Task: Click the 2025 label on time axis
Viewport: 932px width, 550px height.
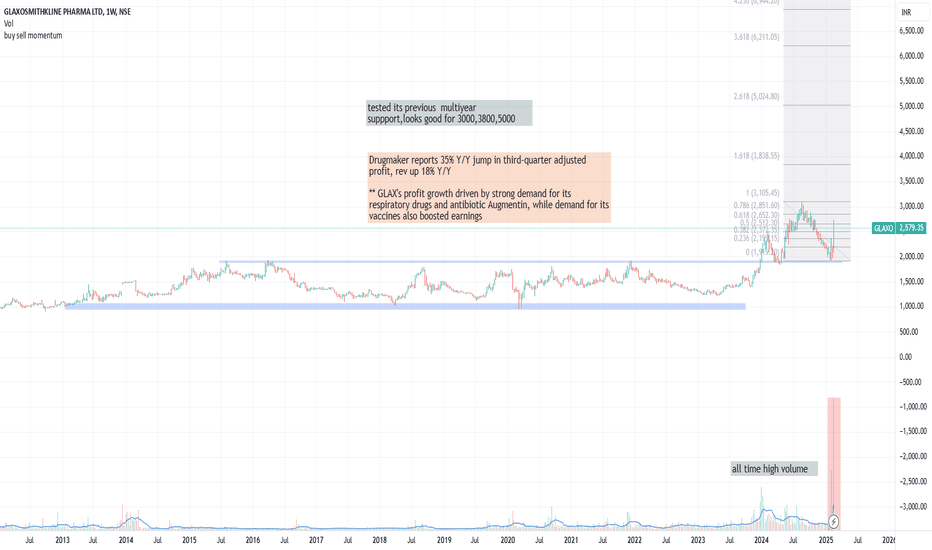Action: (826, 540)
